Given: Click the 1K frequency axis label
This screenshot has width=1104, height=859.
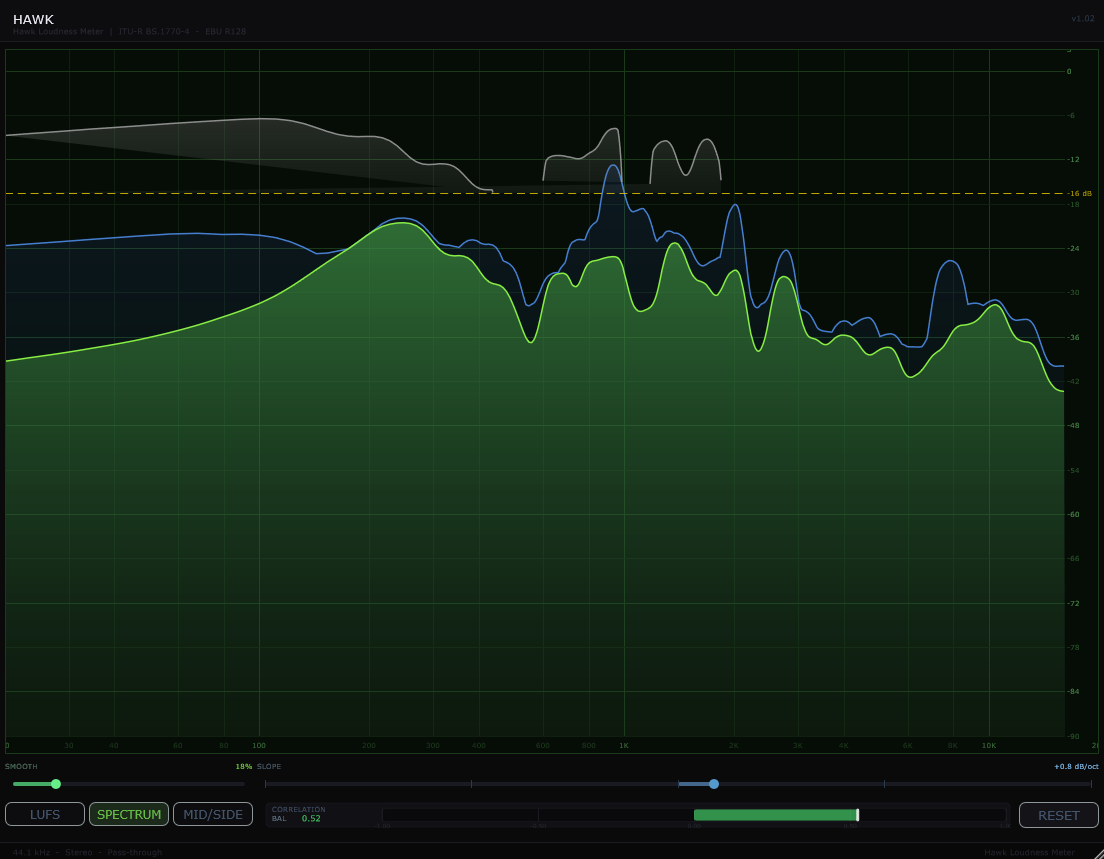Looking at the screenshot, I should click(624, 745).
